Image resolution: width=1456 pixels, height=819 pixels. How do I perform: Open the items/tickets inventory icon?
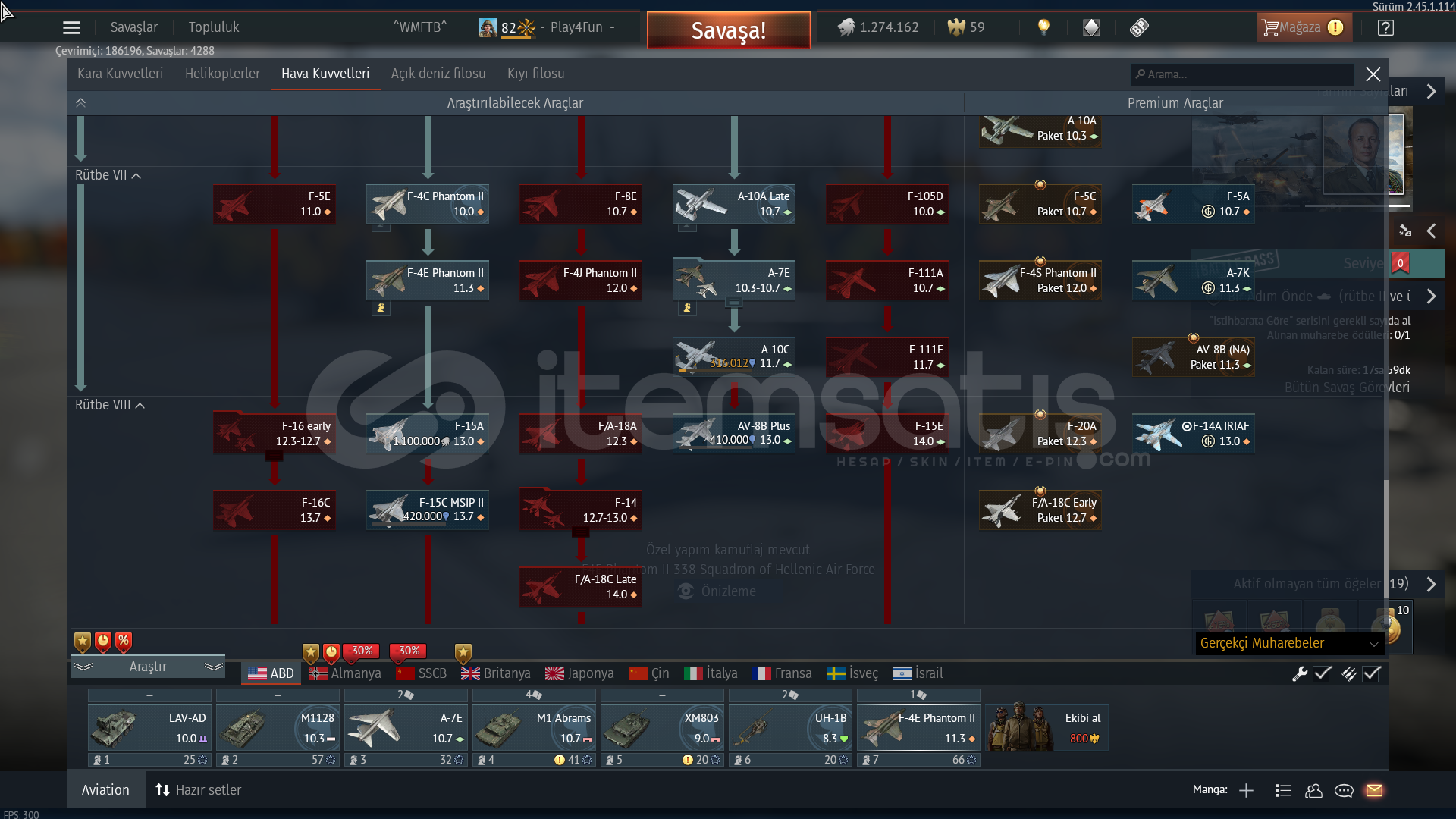[1139, 28]
